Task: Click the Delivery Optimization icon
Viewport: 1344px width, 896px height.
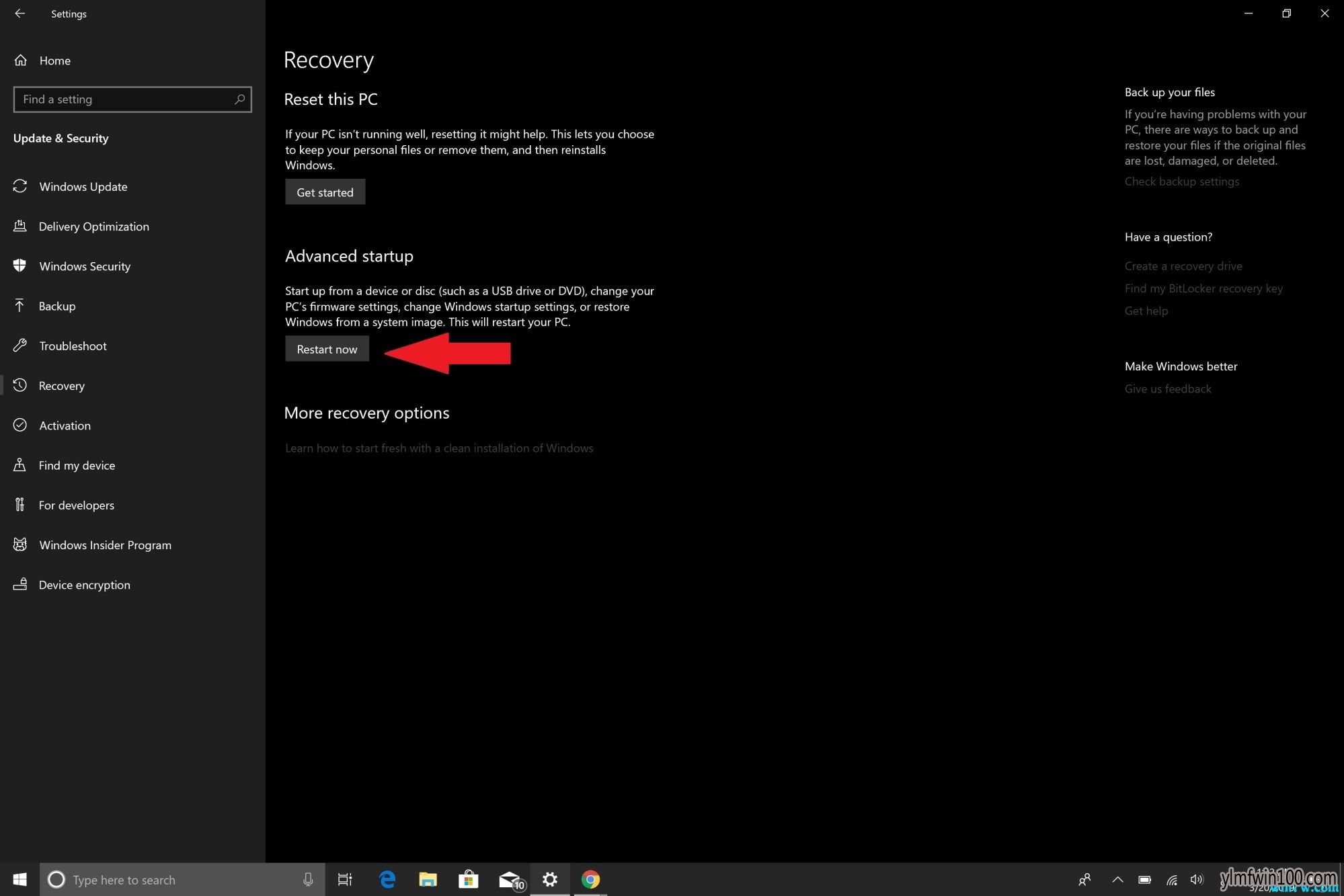Action: click(20, 226)
